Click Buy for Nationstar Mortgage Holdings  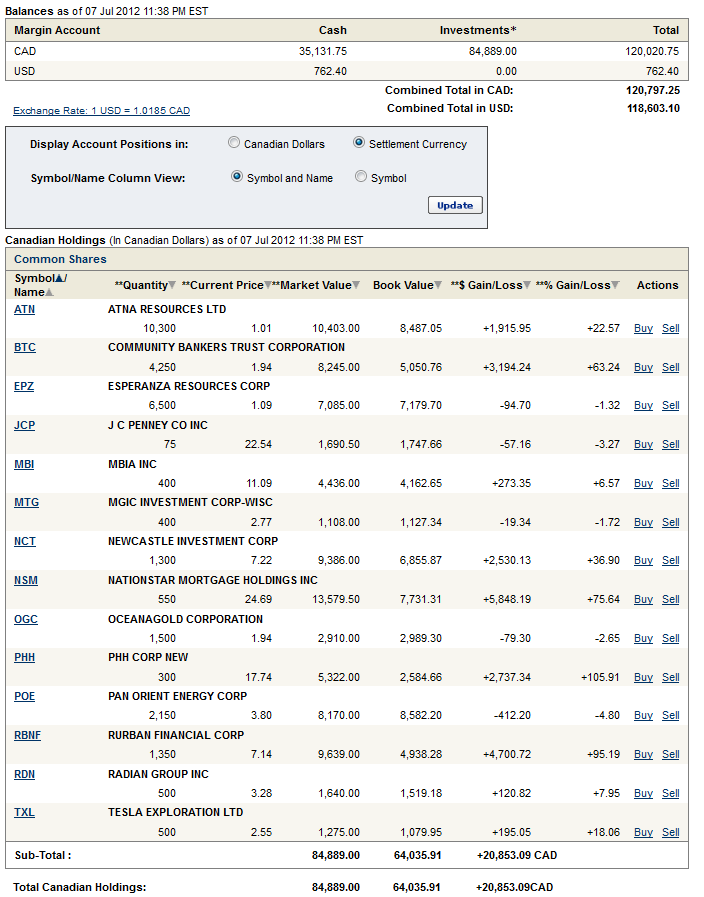(x=643, y=600)
